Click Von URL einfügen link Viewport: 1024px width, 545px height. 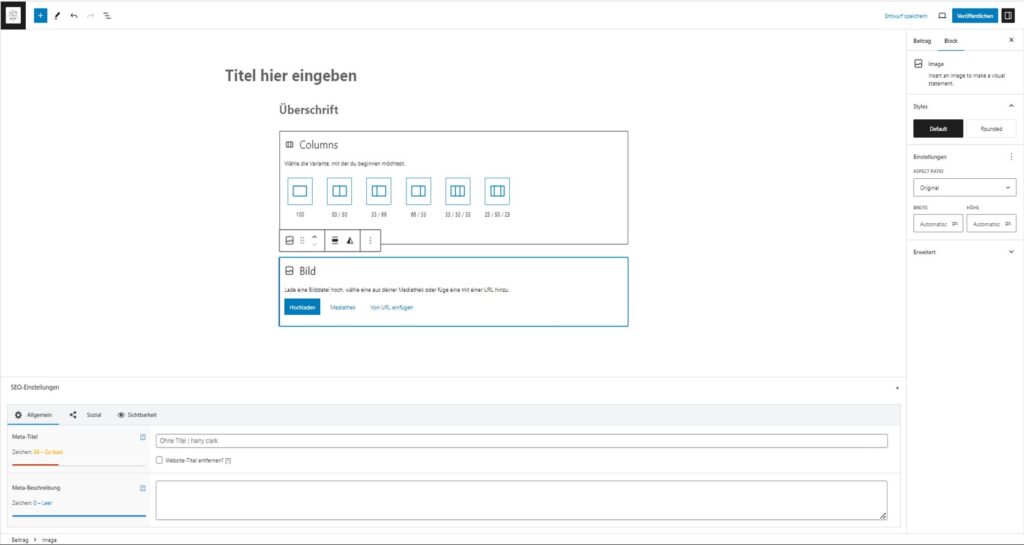pos(392,307)
